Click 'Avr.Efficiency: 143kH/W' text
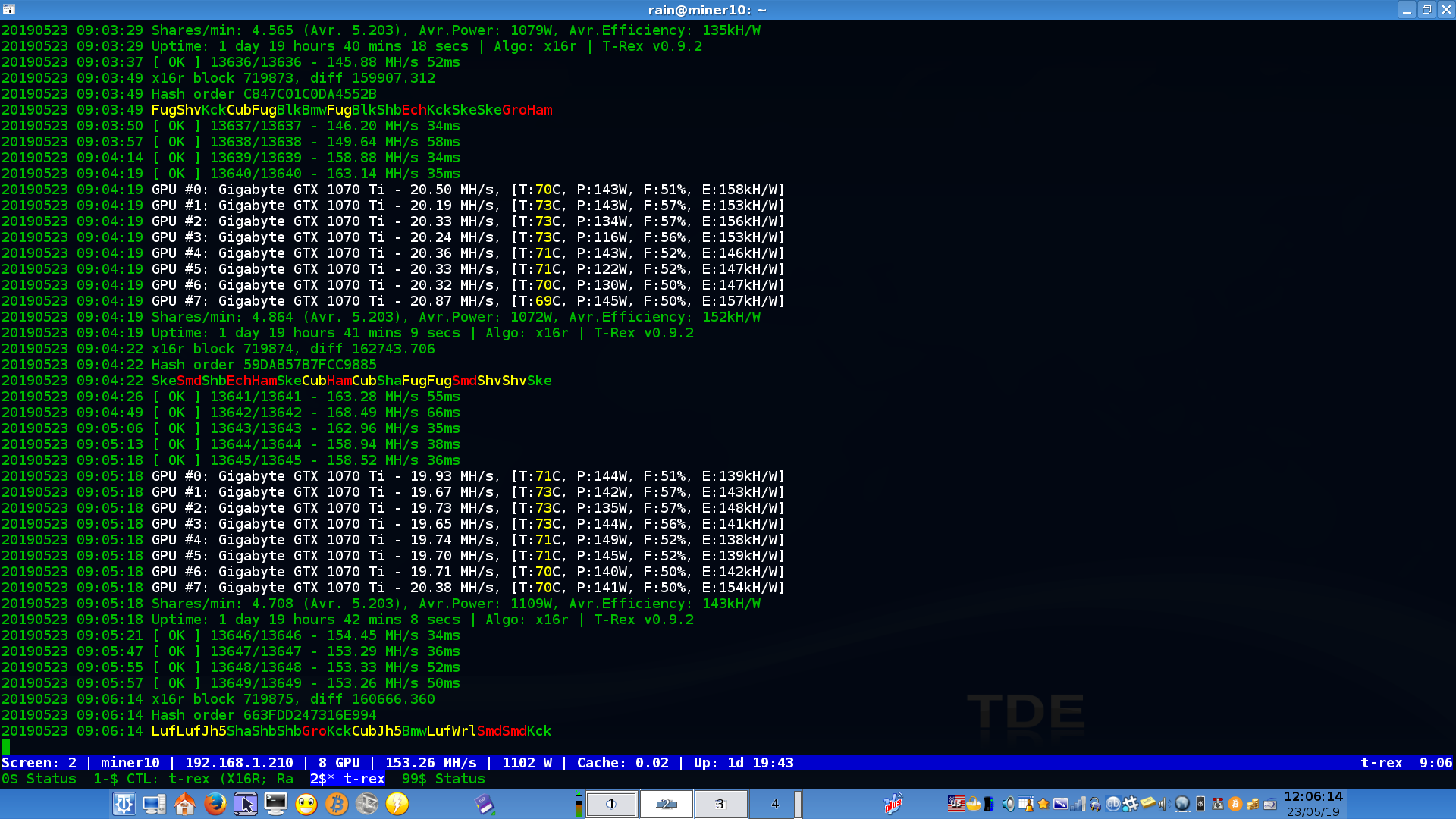The width and height of the screenshot is (1456, 819). [664, 604]
